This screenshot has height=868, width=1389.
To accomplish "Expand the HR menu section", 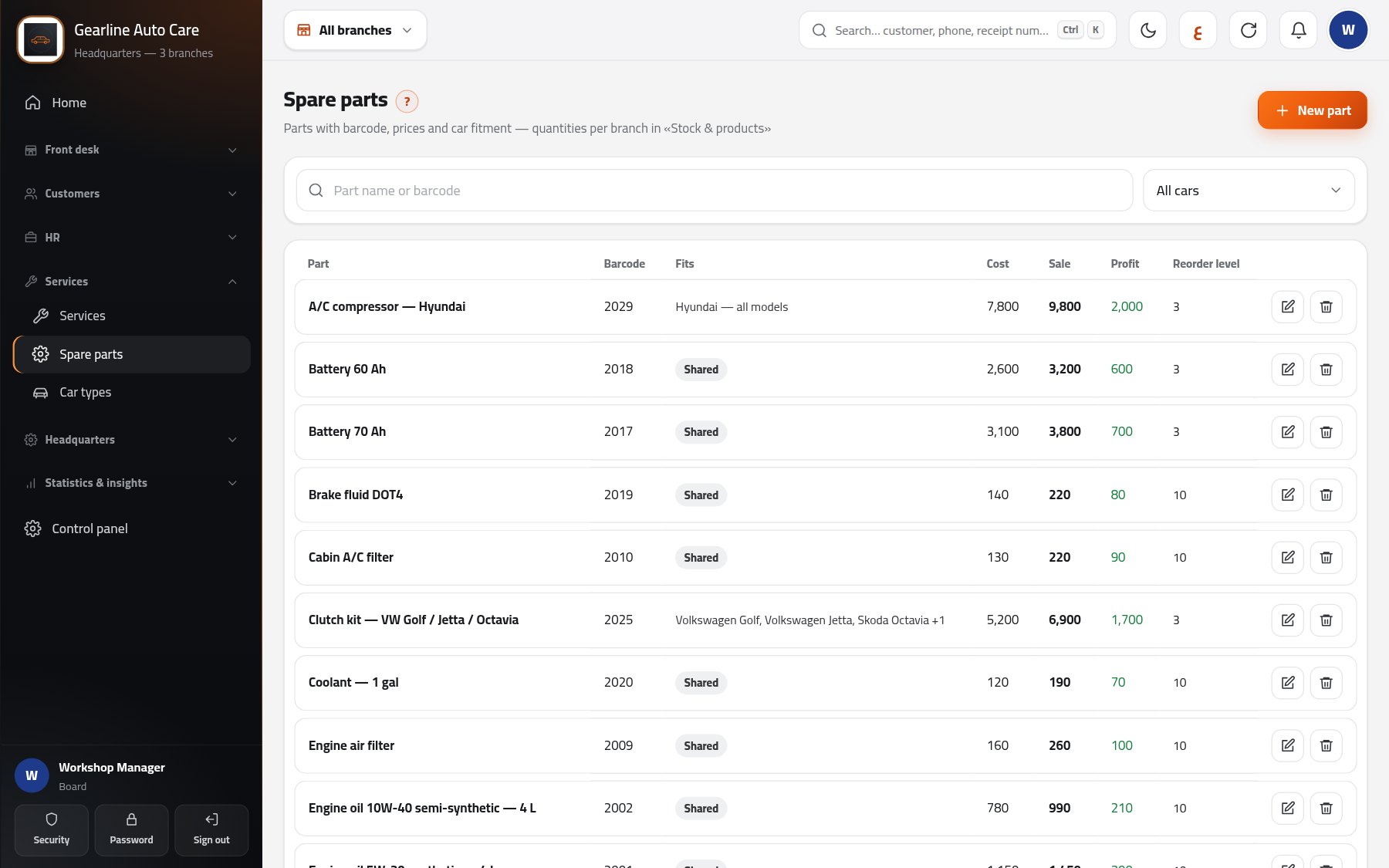I will (x=131, y=238).
